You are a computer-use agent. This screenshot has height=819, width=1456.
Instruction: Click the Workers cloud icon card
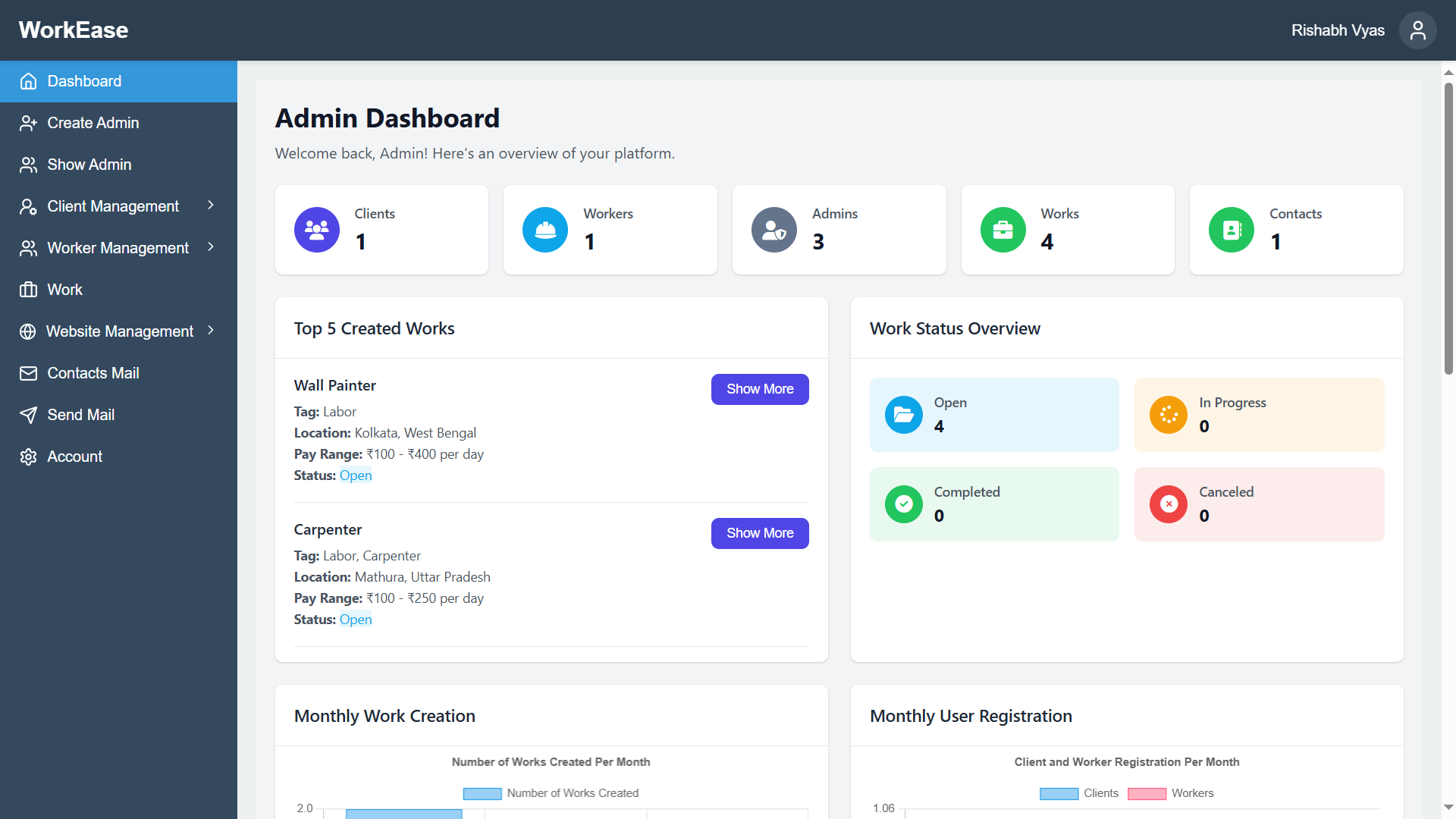tap(544, 229)
